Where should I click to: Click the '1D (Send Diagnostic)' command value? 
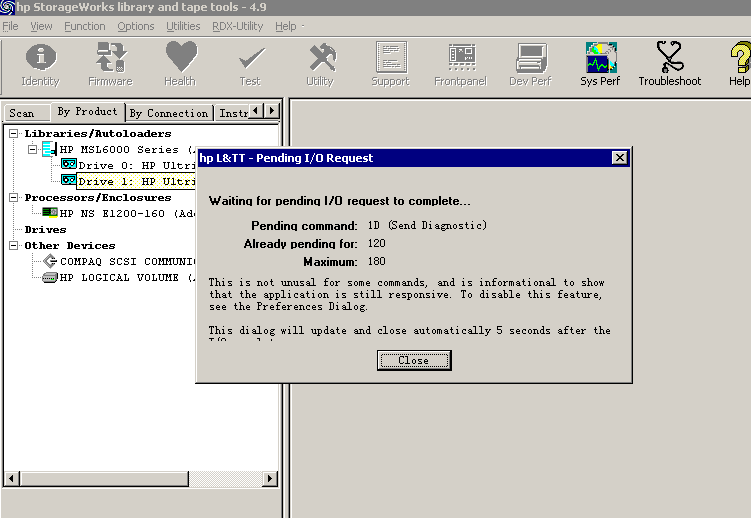427,225
